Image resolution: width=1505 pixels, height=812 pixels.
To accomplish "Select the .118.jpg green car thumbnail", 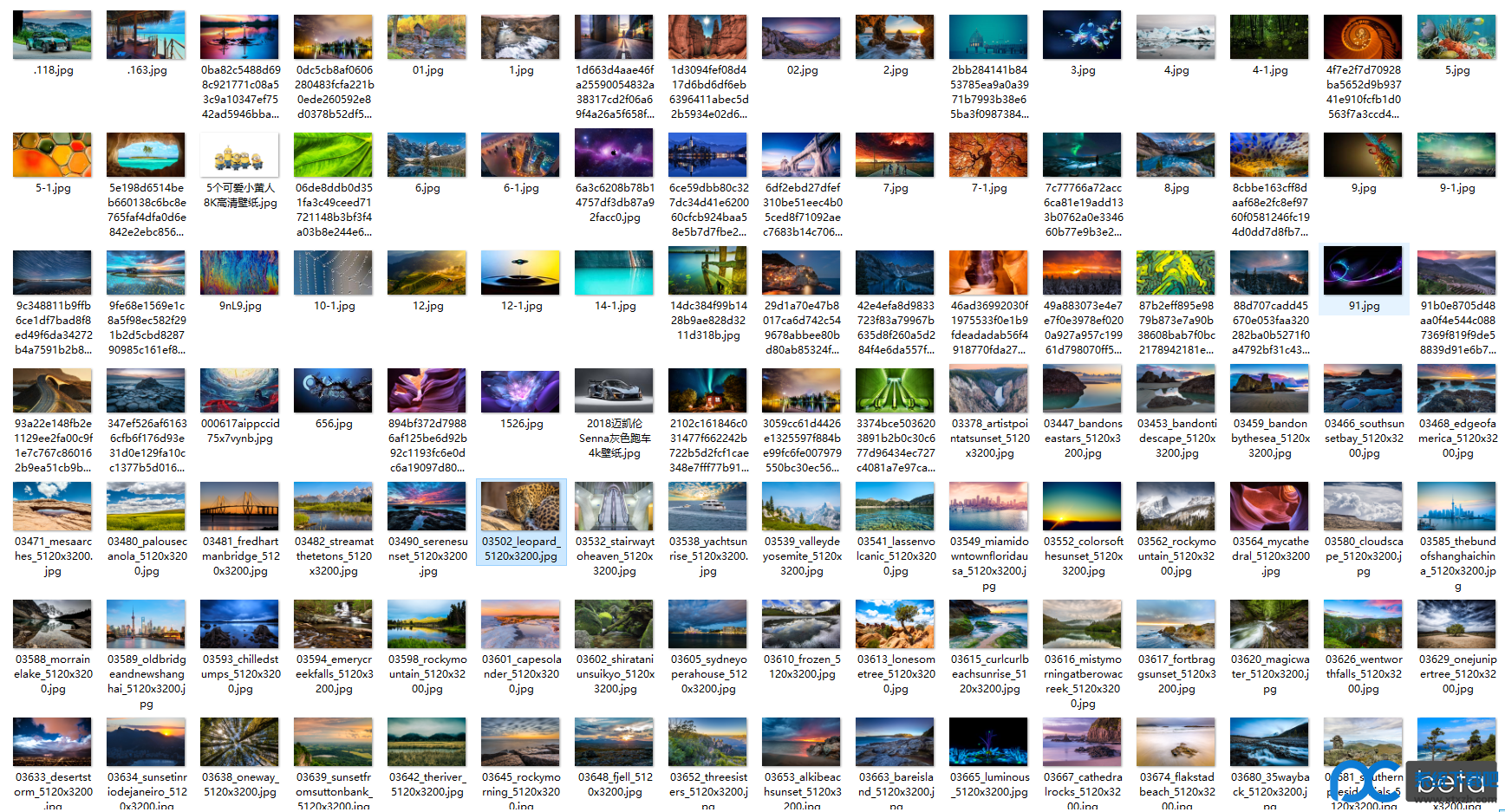I will [x=52, y=36].
